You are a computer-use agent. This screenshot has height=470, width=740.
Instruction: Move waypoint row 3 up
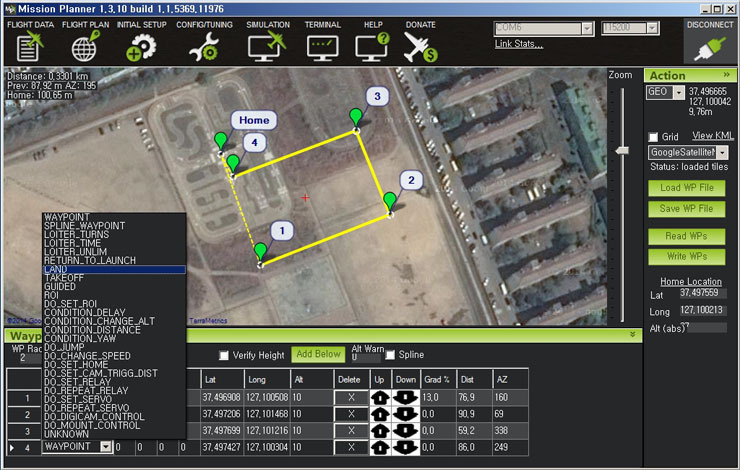380,430
